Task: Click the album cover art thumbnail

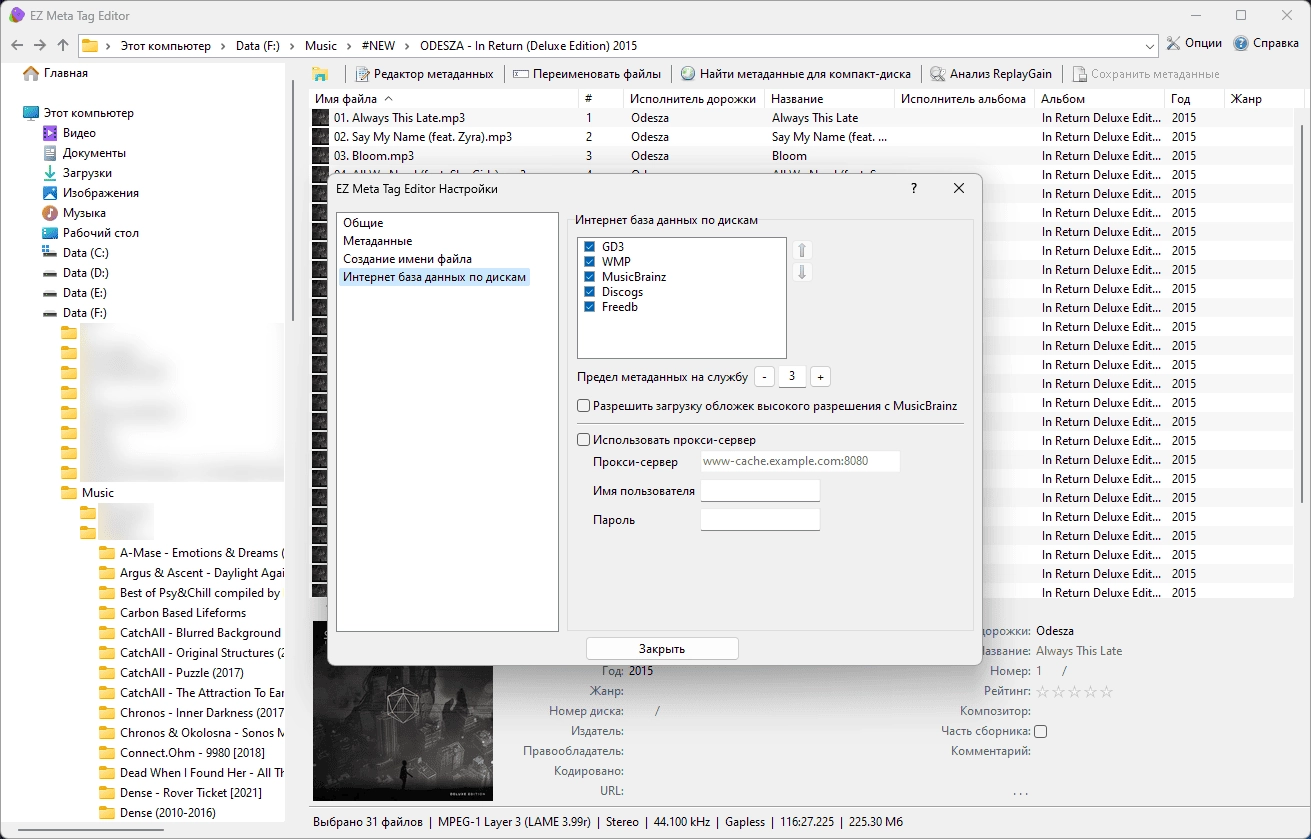Action: pyautogui.click(x=403, y=711)
